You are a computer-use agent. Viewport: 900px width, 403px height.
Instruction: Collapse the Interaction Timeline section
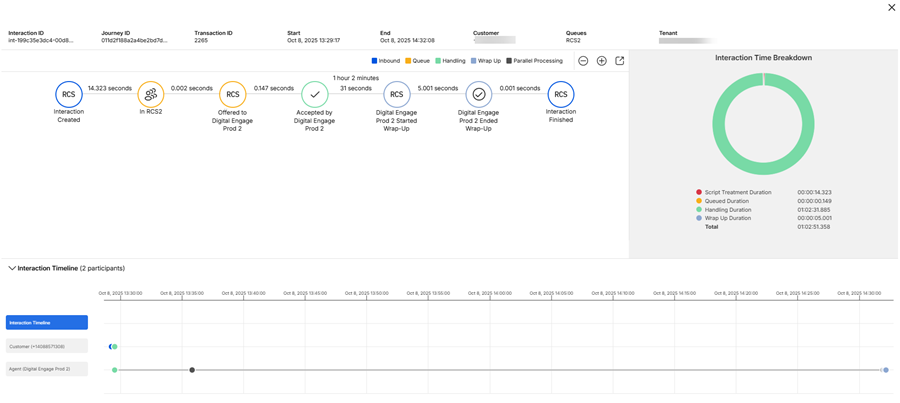[x=12, y=269]
